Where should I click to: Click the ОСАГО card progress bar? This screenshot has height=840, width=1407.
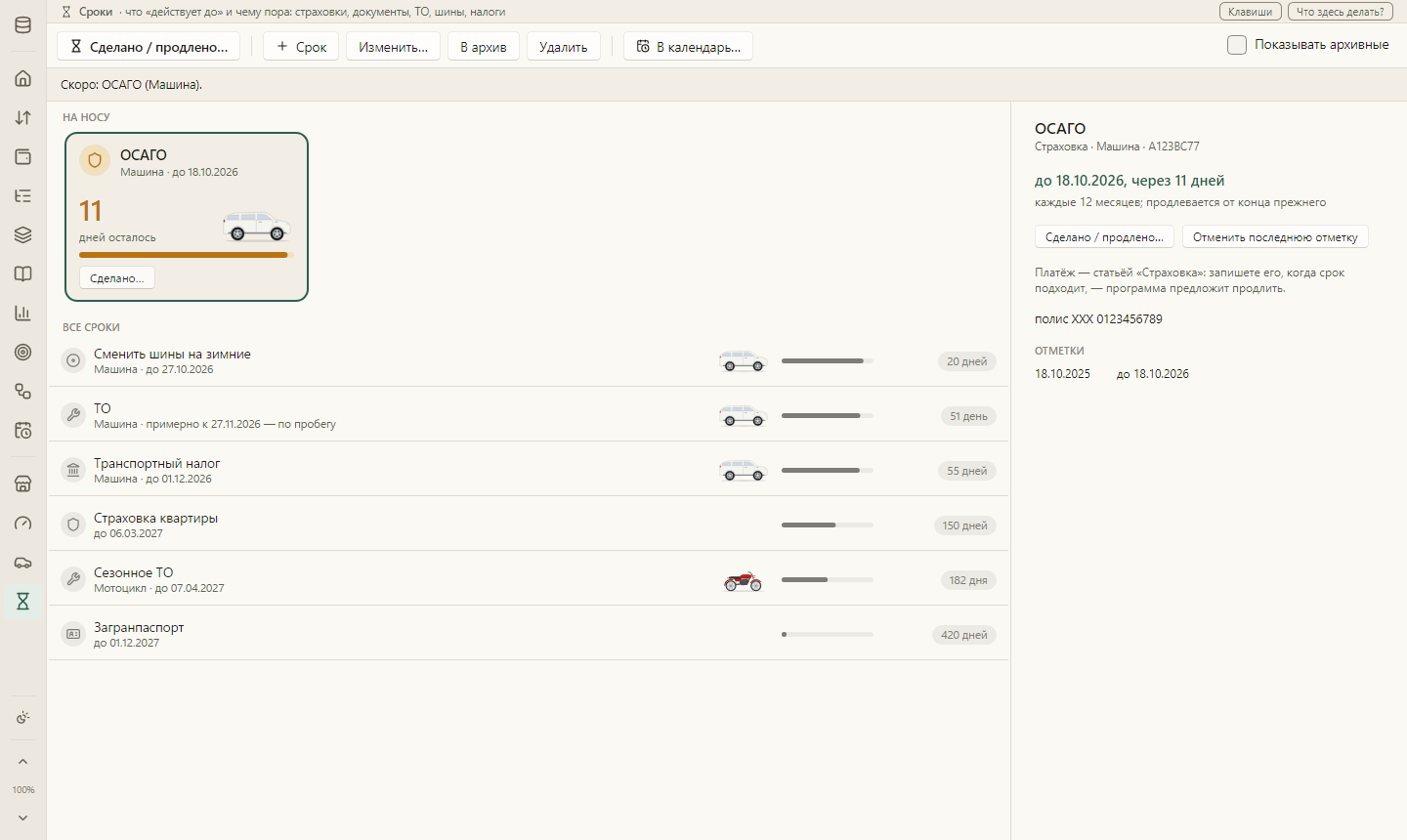(x=186, y=255)
